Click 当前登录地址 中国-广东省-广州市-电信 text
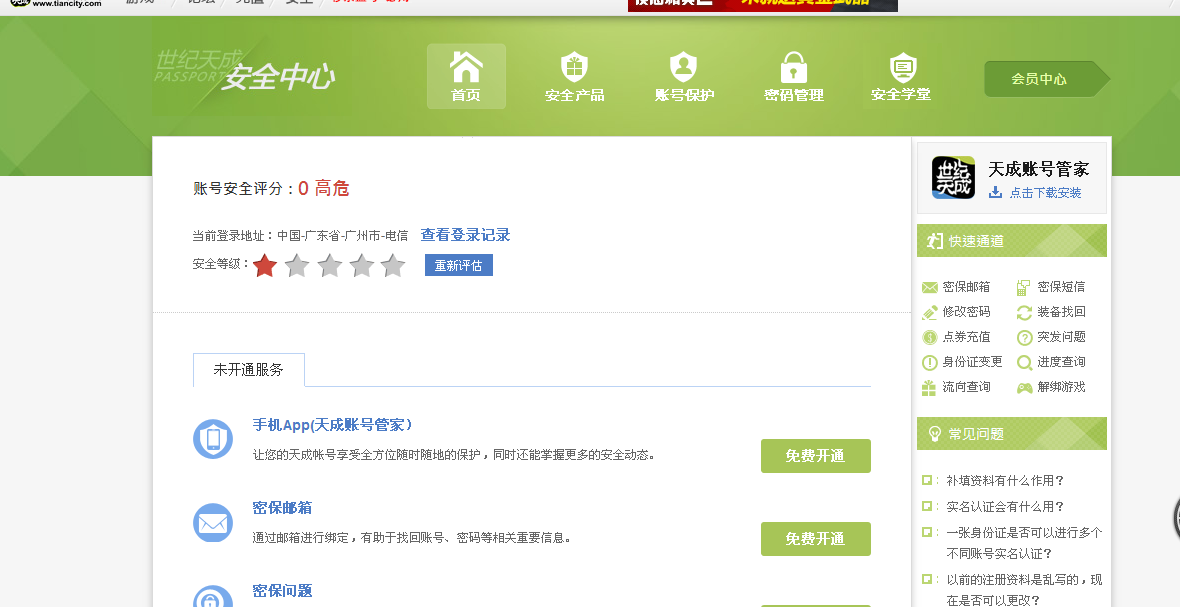1180x607 pixels. click(x=300, y=235)
